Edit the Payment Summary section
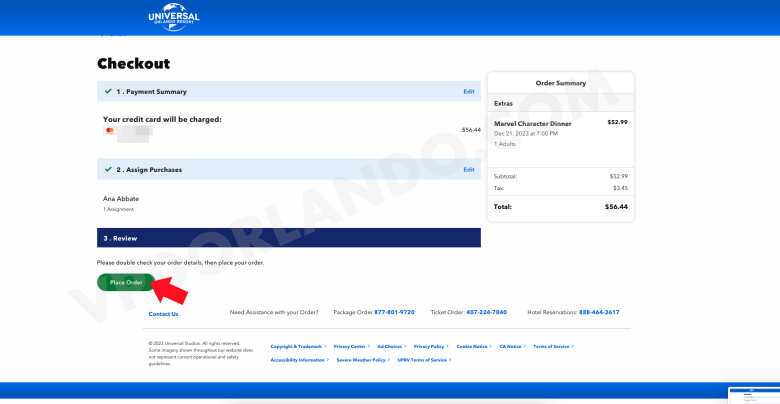 point(469,92)
